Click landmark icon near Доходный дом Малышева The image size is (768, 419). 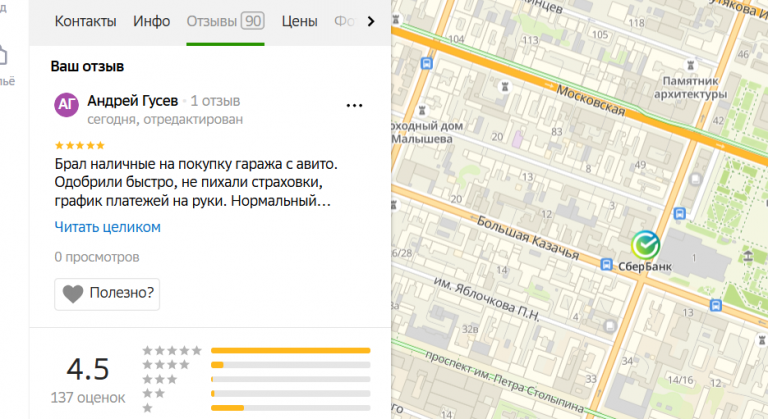422,110
